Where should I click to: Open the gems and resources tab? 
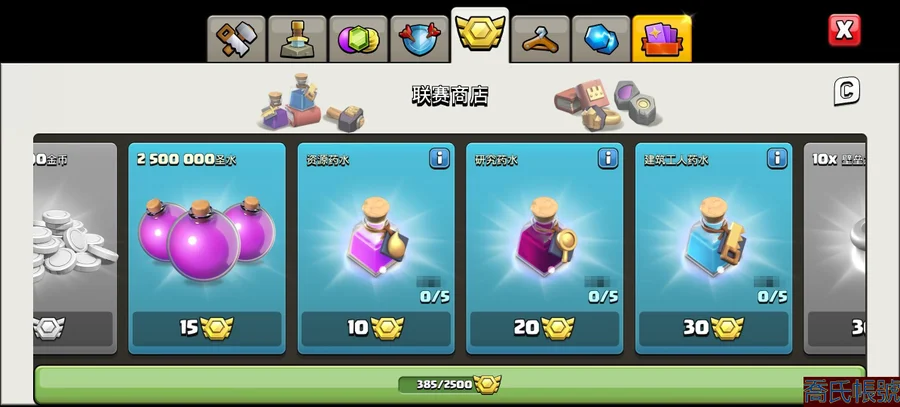click(x=358, y=38)
